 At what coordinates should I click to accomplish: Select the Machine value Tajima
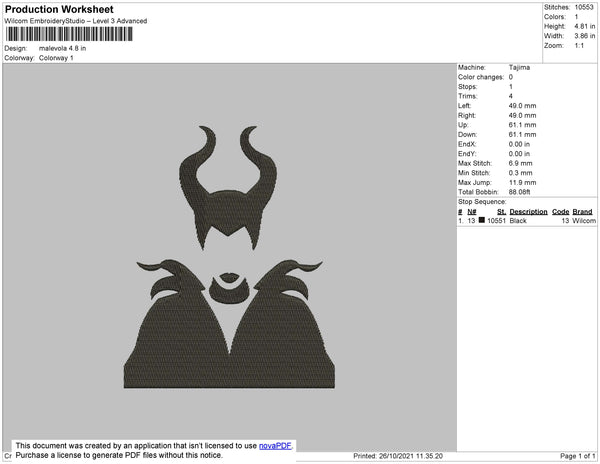(x=519, y=67)
